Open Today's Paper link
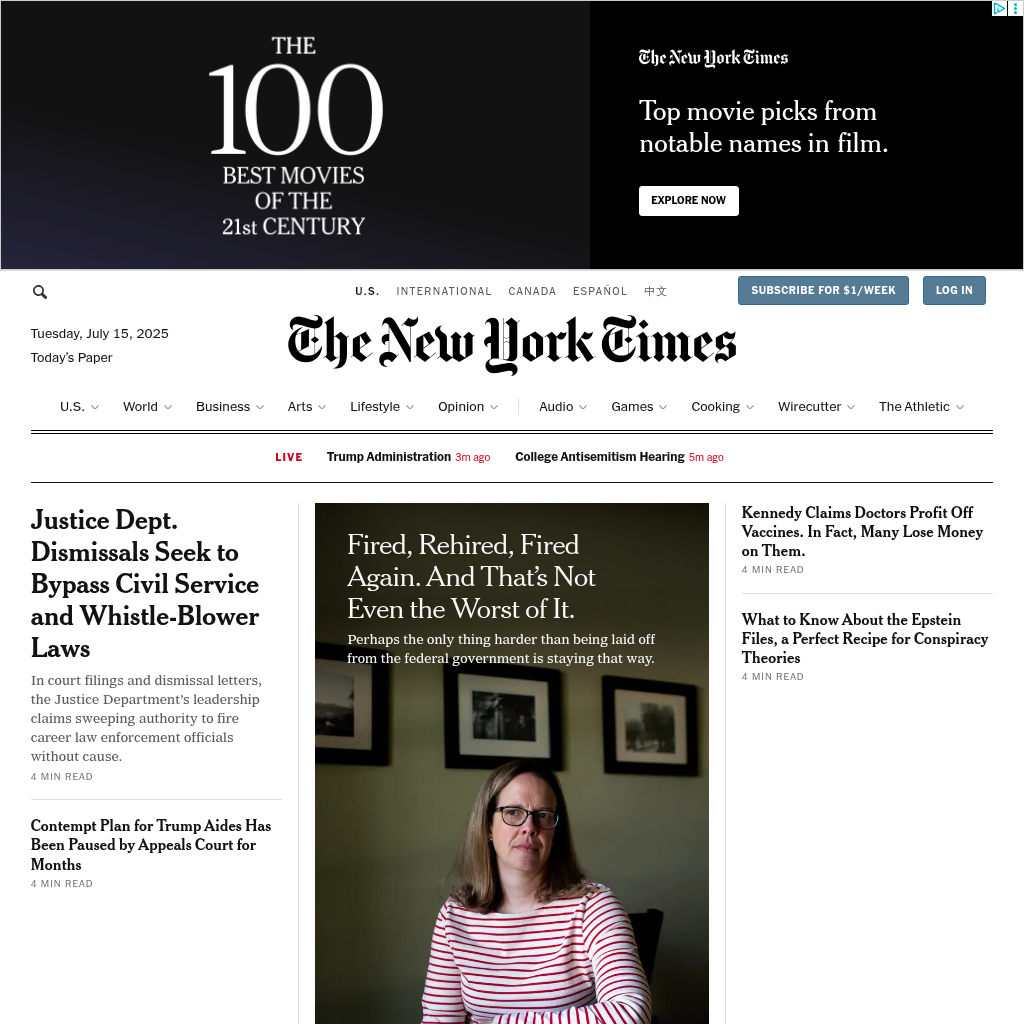Image resolution: width=1024 pixels, height=1024 pixels. (x=71, y=358)
